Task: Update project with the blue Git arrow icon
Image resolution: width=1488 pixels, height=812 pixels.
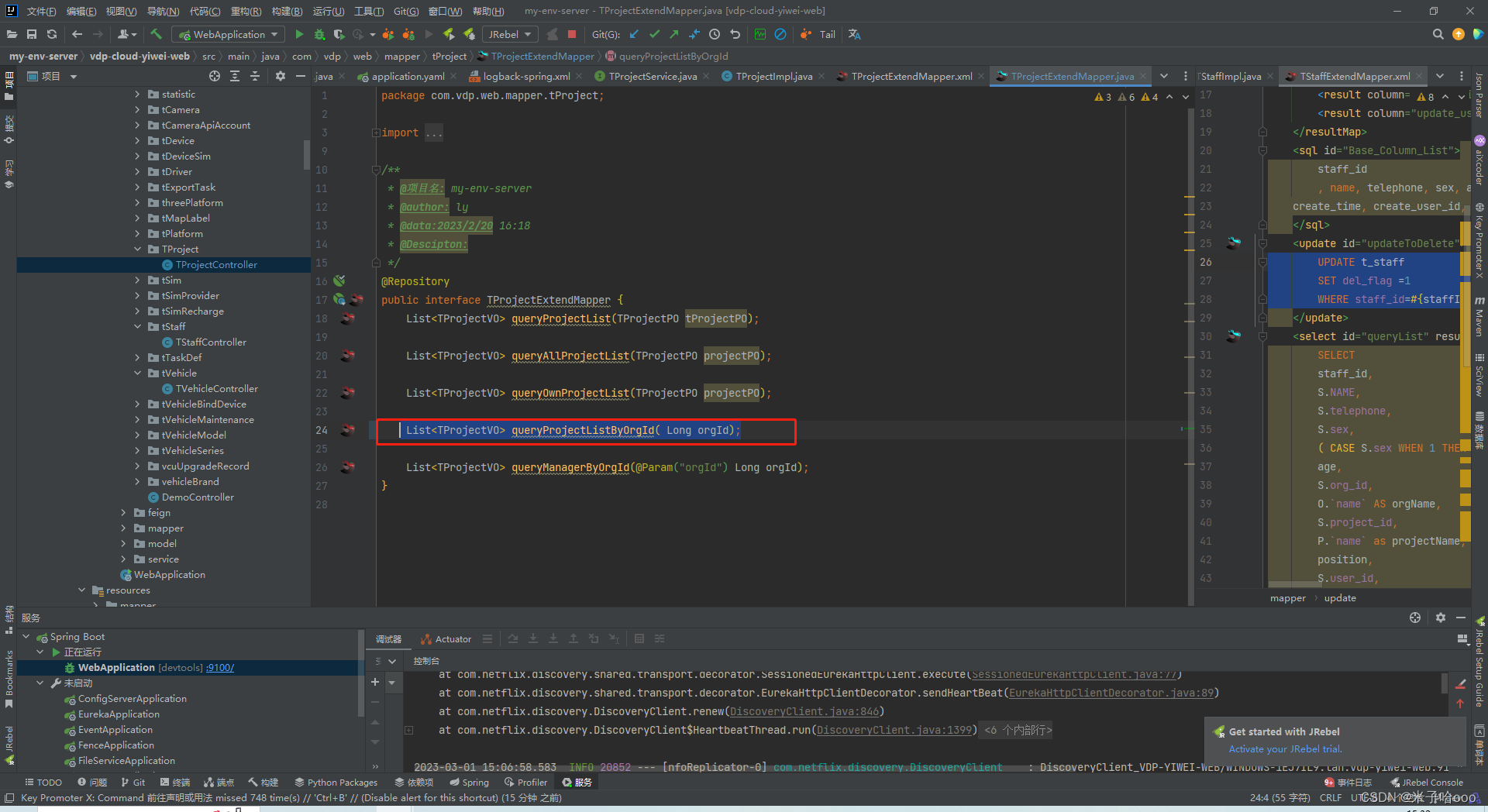Action: [633, 34]
